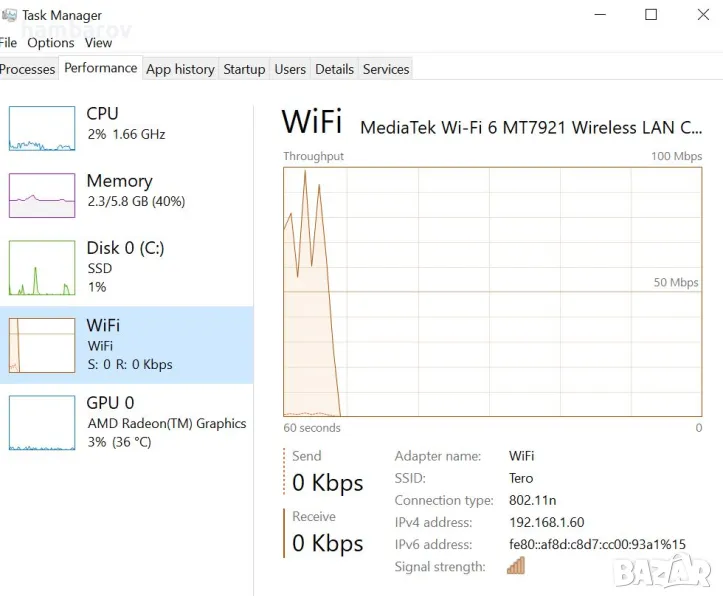This screenshot has width=723, height=600.
Task: Open the Options menu
Action: pos(51,43)
